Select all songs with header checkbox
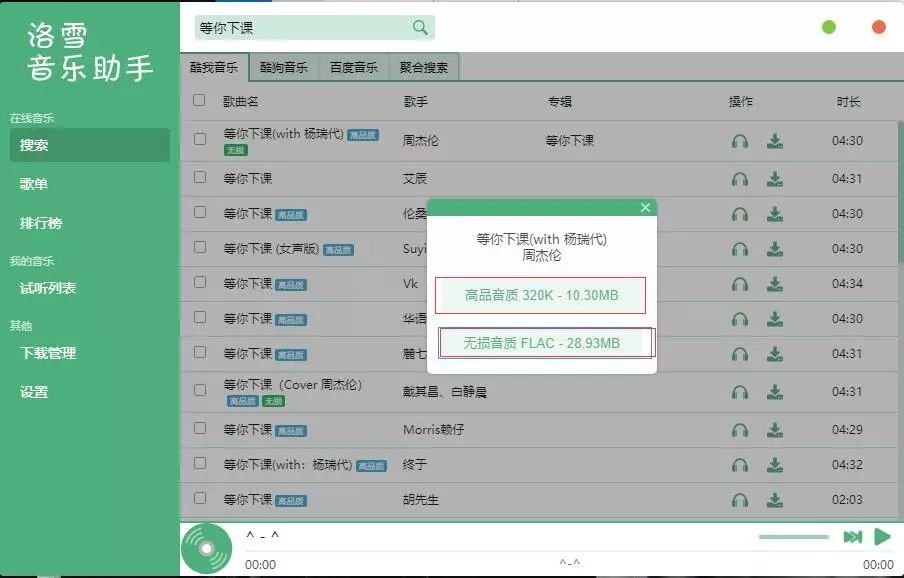Viewport: 904px width, 578px height. 198,101
